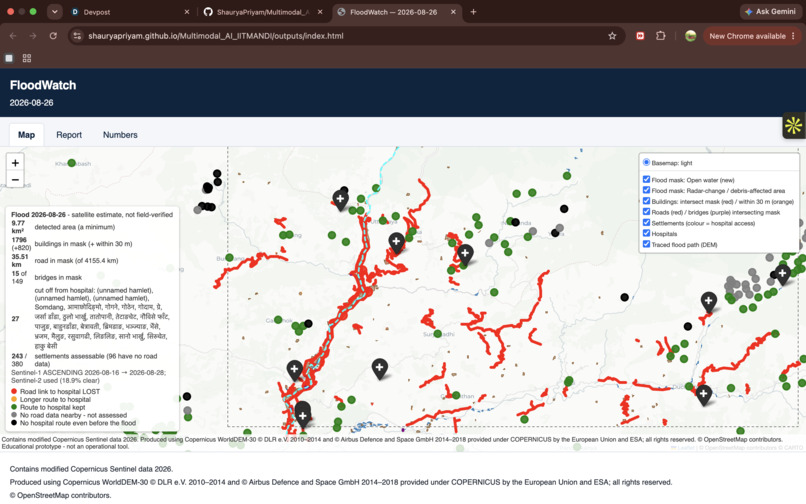Switch to the ShauryaPriyam/Multimodal GitHub tab

(x=263, y=12)
